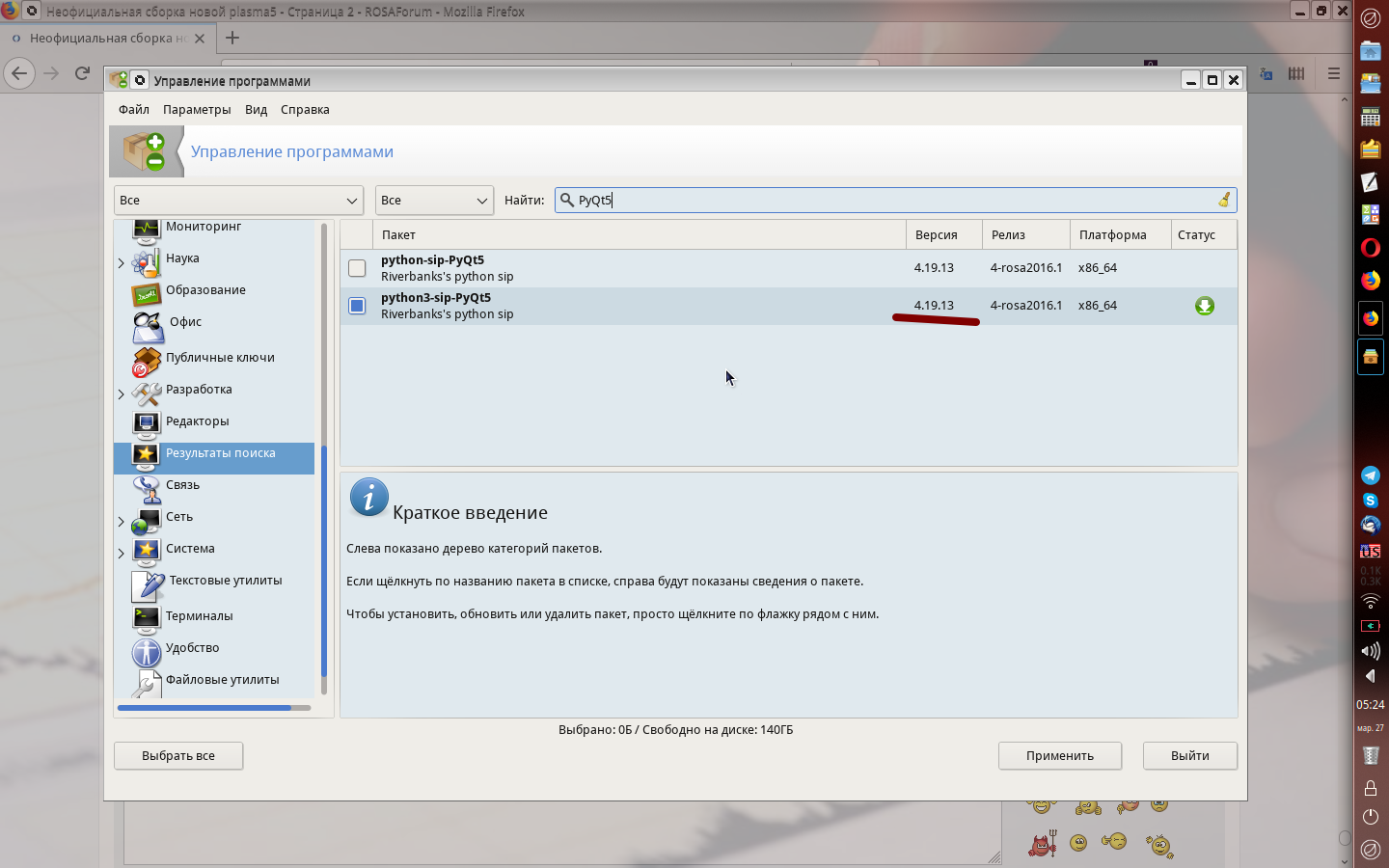
Task: Open the 'Вид' menu
Action: [256, 109]
